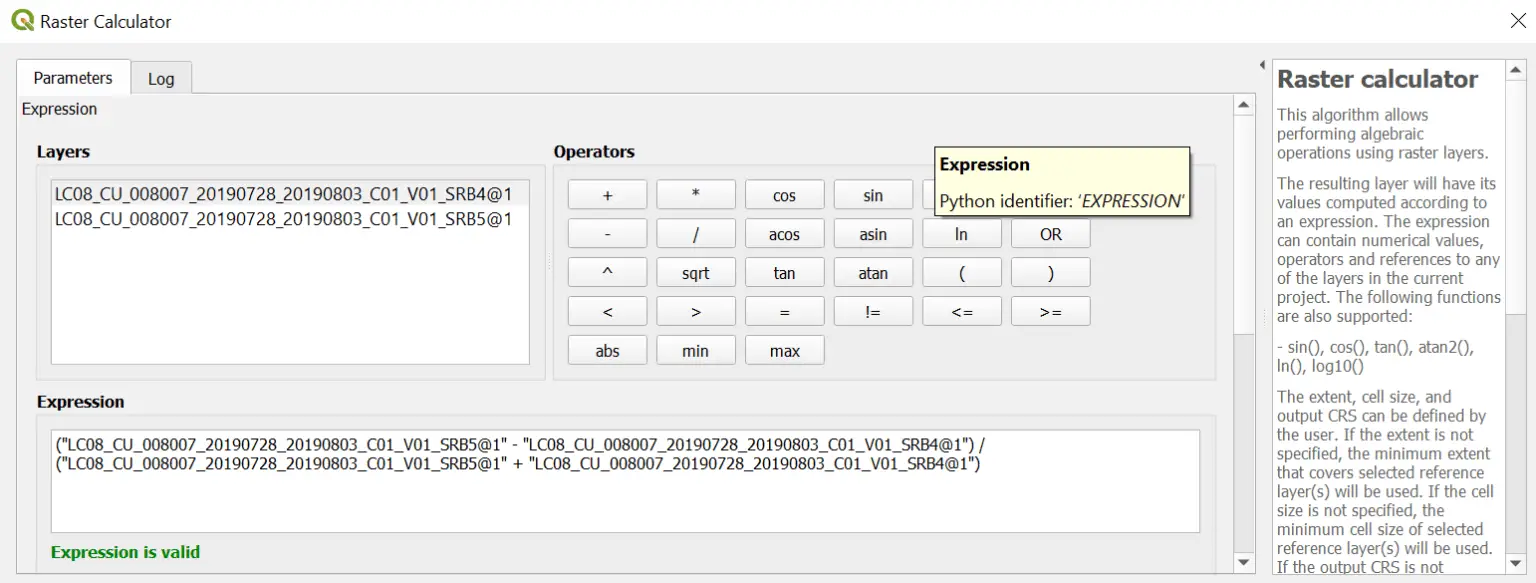Insert the not-equal operator
Image resolution: width=1536 pixels, height=583 pixels.
(x=873, y=311)
